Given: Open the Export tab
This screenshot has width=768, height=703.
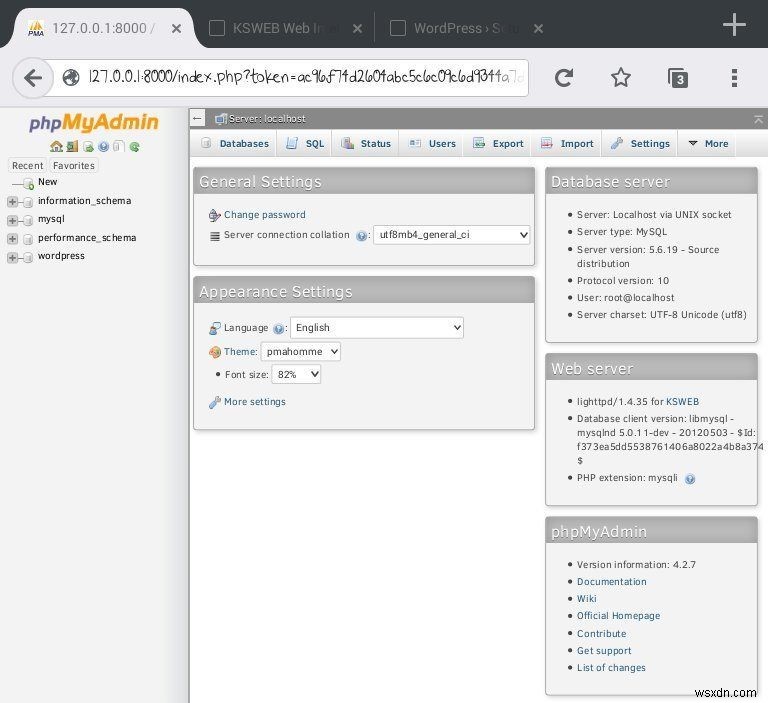Looking at the screenshot, I should click(498, 144).
